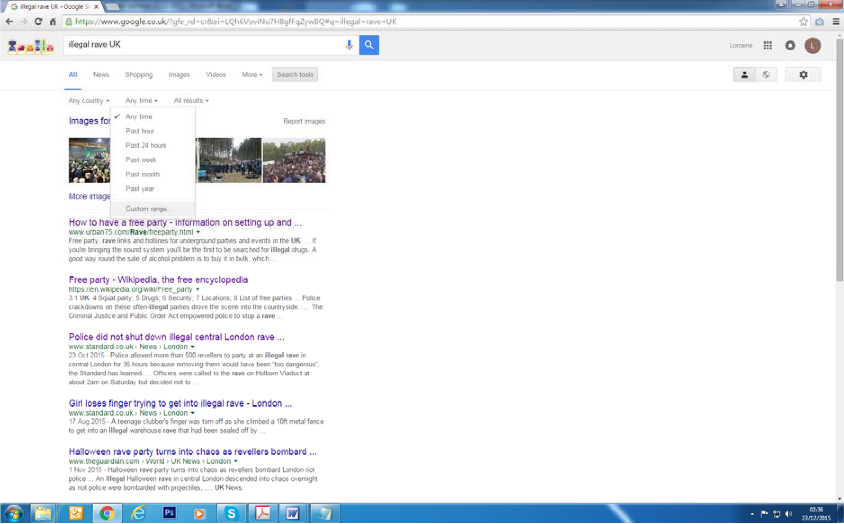Screen dimensions: 844x524
Task: Open the Free party Wikipedia result
Action: (158, 280)
